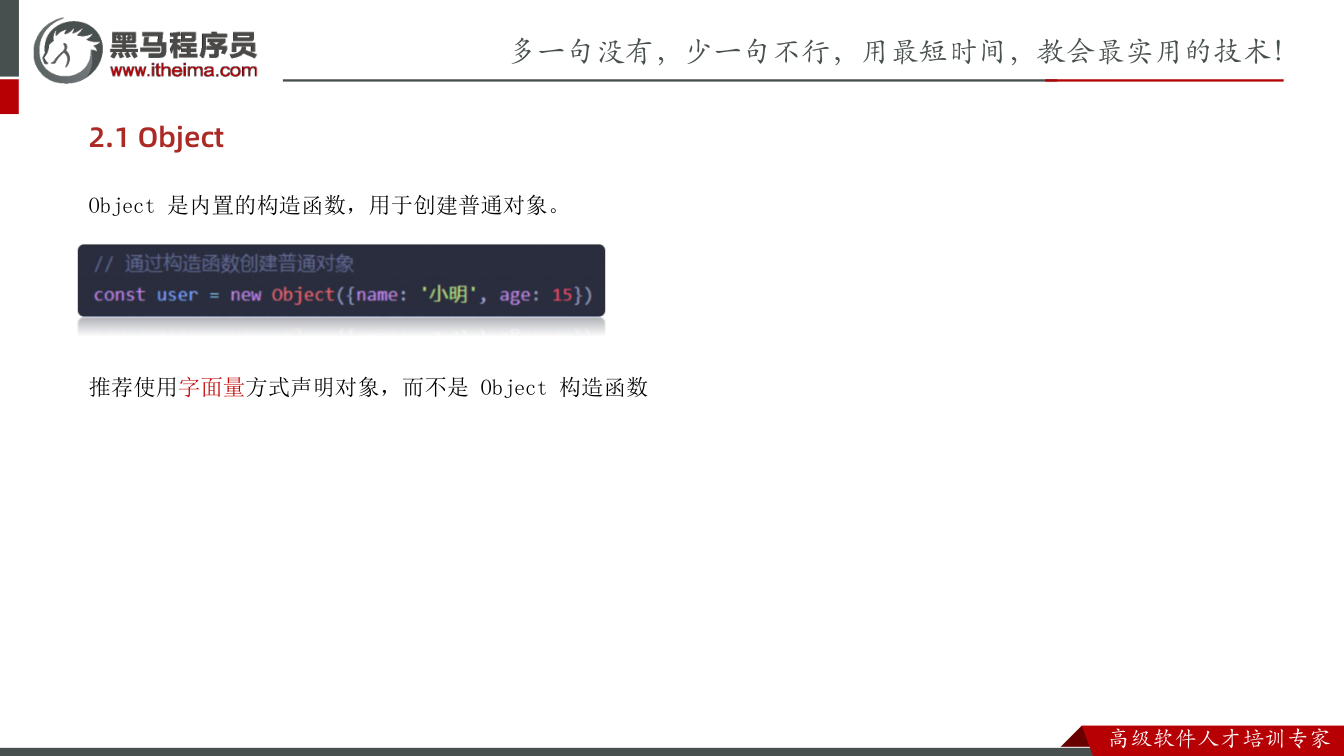Screen dimensions: 1344x756
Task: Click the red word 字面量
Action: click(212, 387)
